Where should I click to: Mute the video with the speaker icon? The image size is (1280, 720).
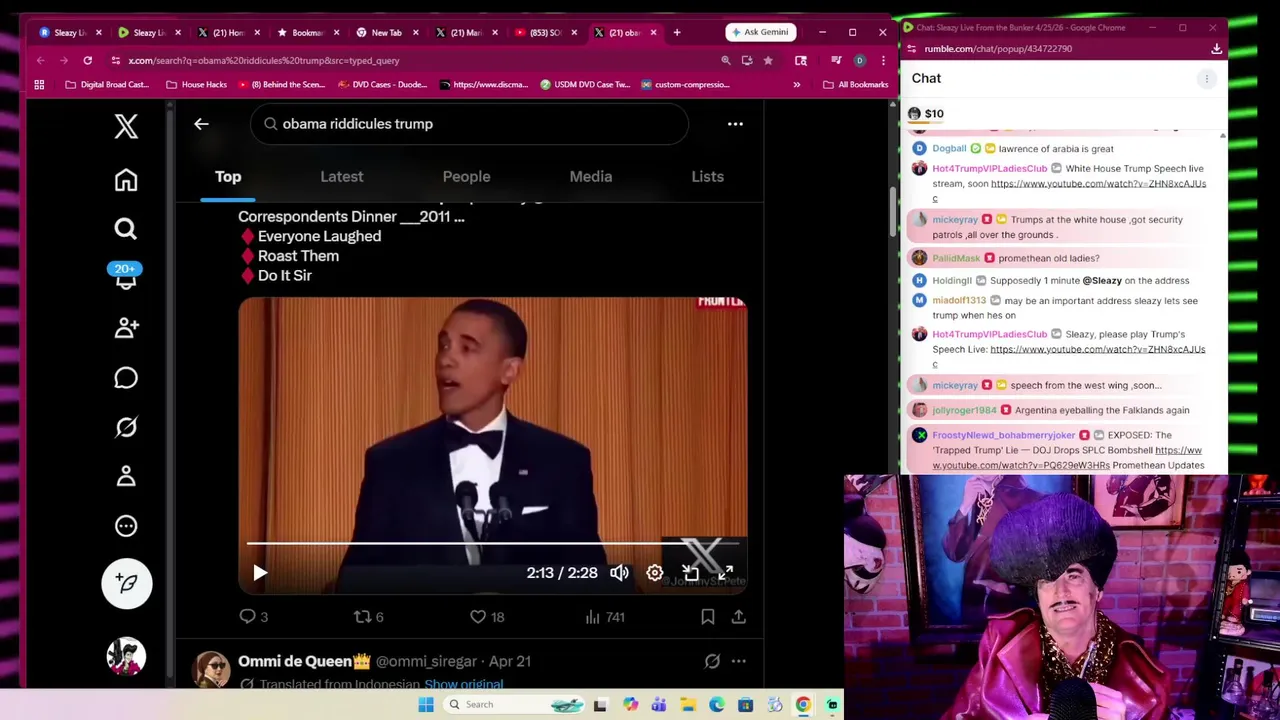619,573
